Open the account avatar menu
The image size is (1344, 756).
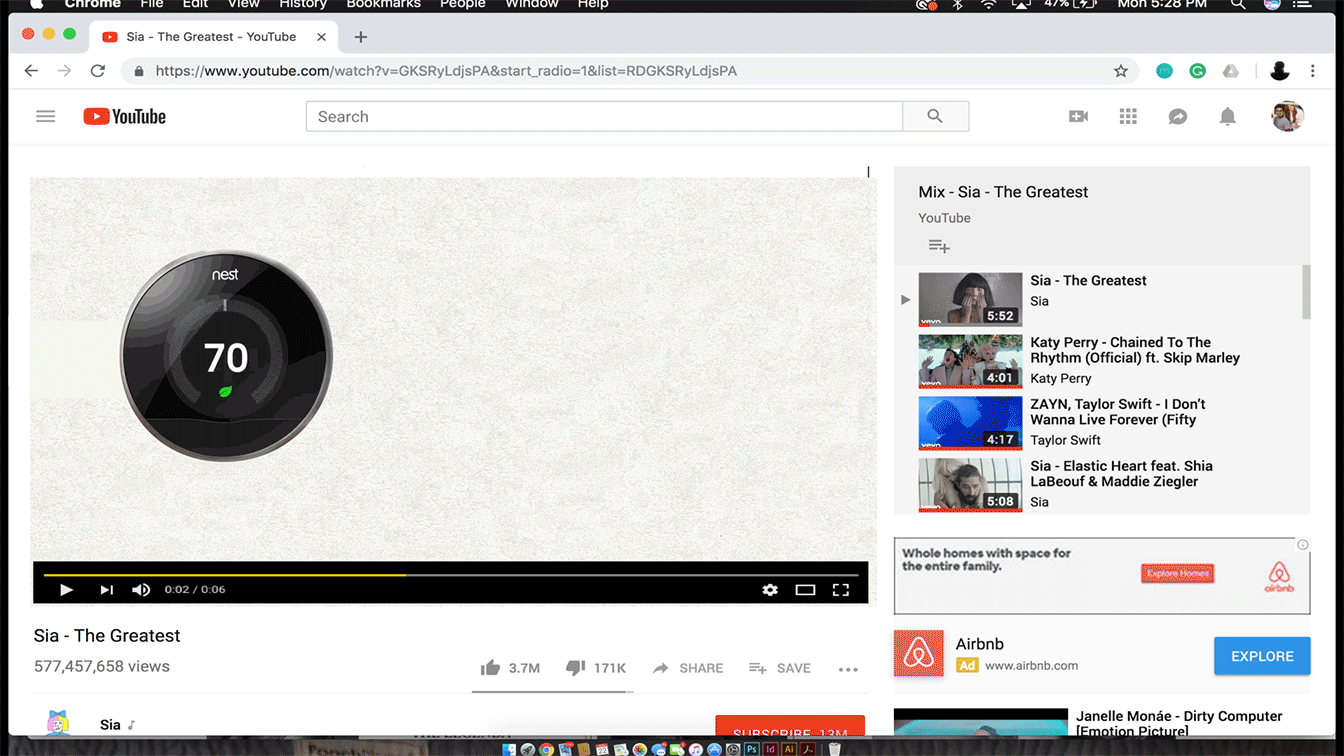1287,116
